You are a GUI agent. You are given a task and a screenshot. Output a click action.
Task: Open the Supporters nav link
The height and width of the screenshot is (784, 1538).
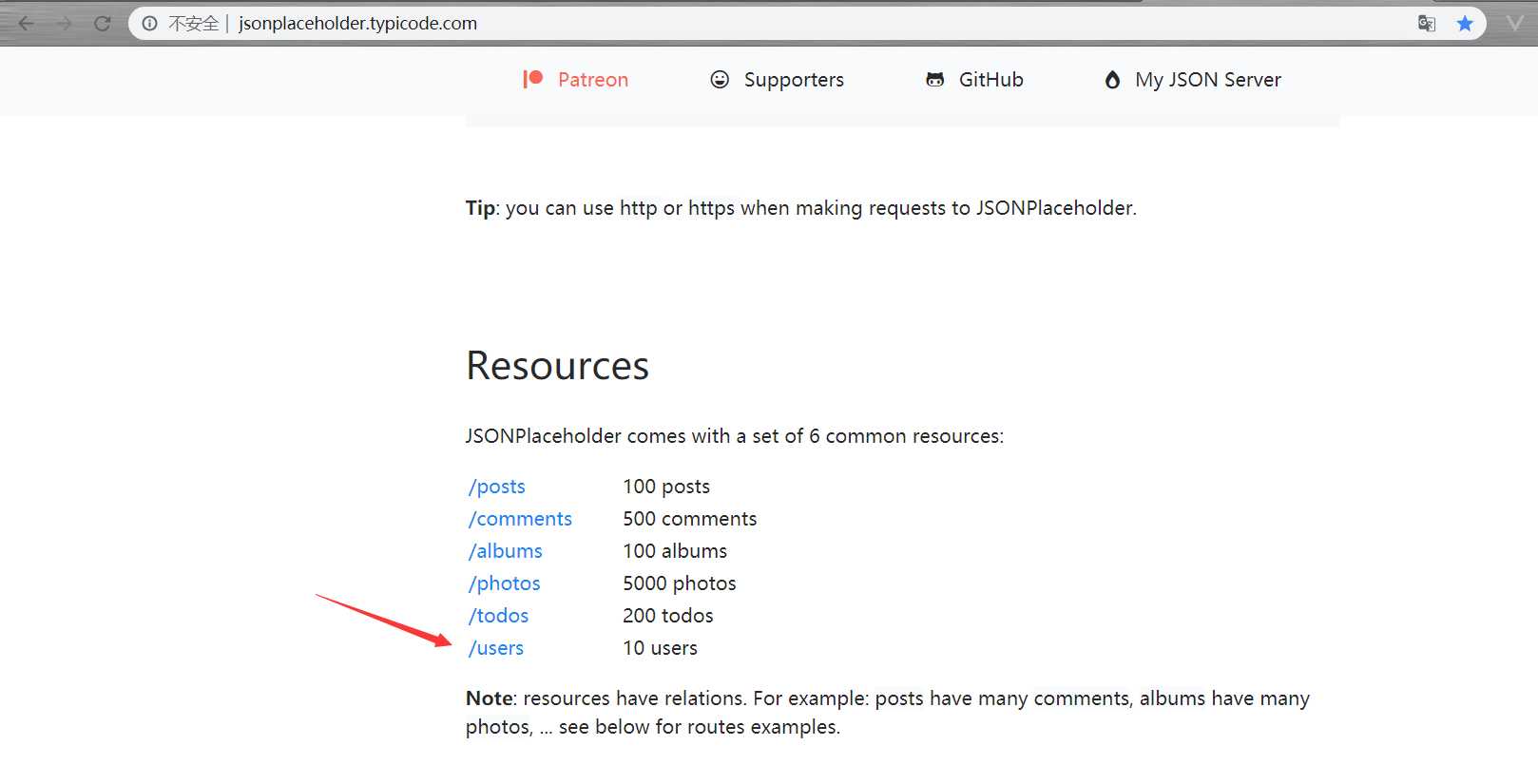794,80
